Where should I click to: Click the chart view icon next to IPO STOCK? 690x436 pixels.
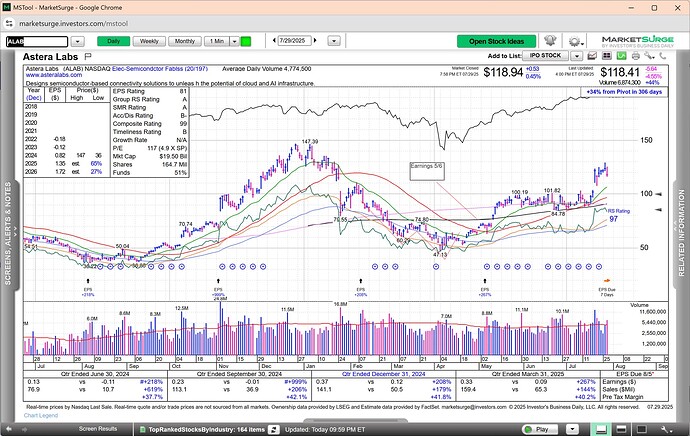point(592,56)
